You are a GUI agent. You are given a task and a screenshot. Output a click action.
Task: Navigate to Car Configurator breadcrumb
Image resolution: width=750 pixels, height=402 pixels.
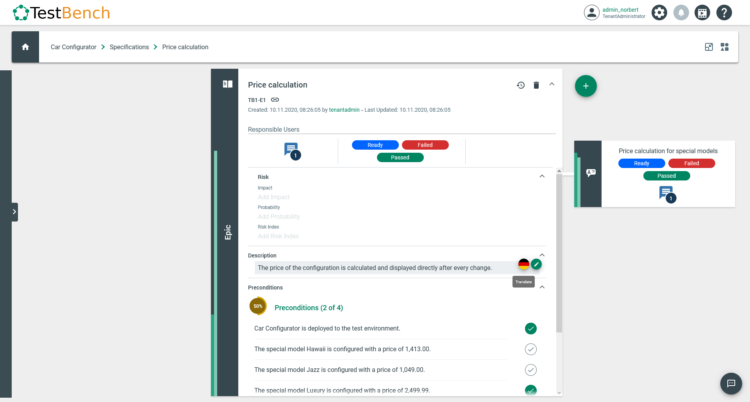[73, 47]
